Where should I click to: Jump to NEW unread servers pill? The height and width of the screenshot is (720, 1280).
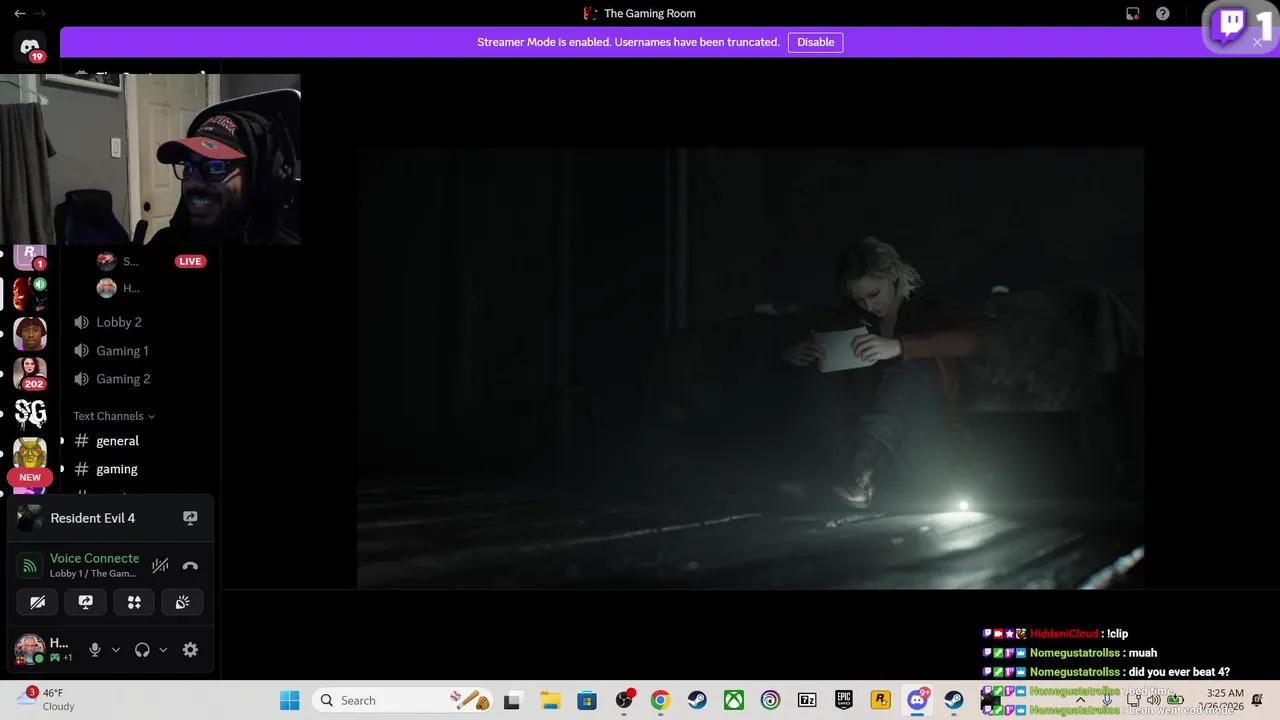pos(30,477)
